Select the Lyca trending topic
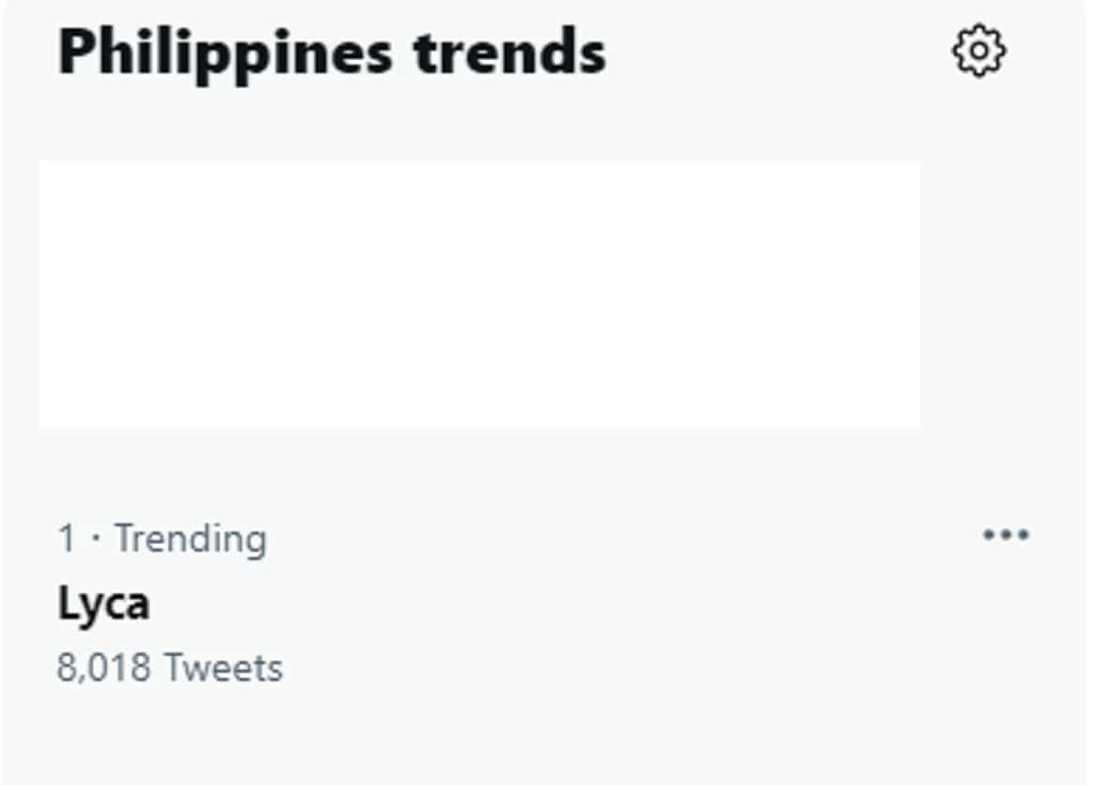Viewport: 1120px width, 785px height. [x=104, y=603]
